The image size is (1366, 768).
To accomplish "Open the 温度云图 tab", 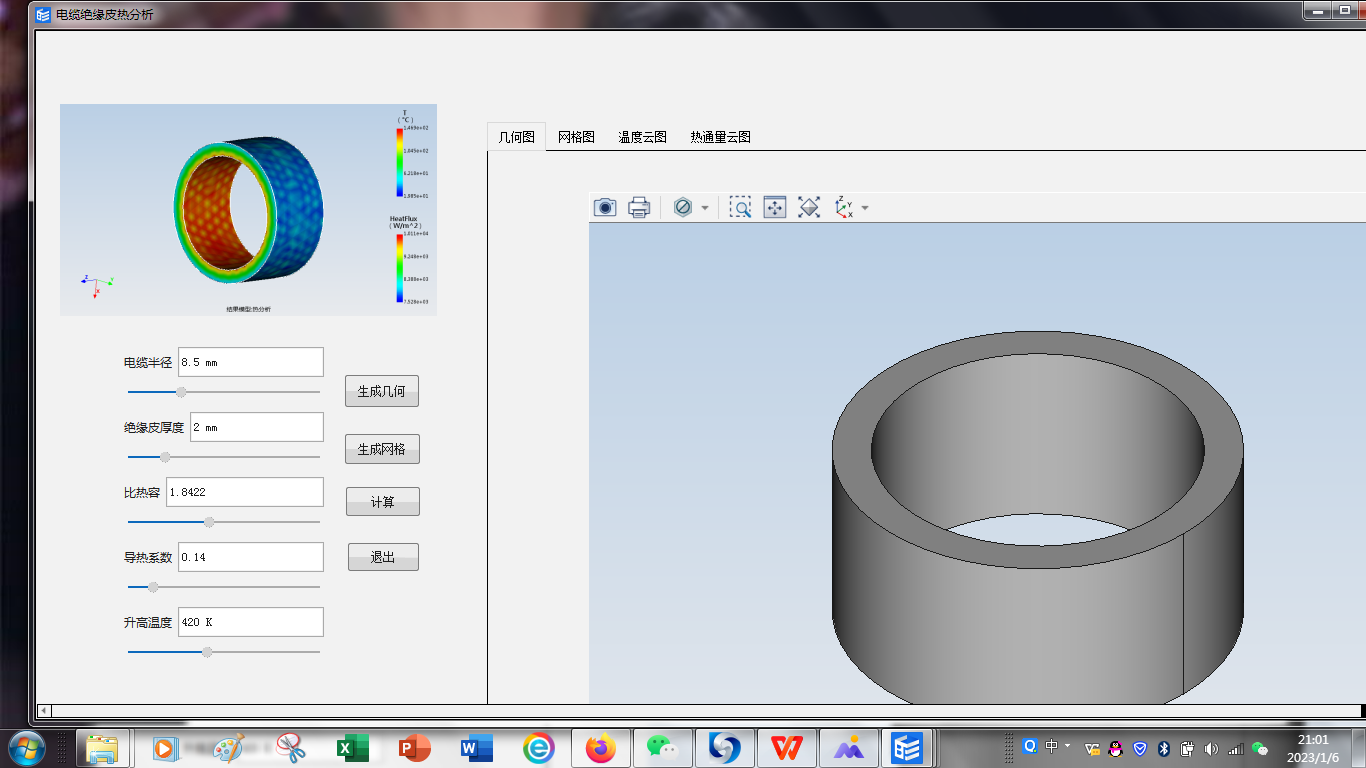I will point(642,137).
